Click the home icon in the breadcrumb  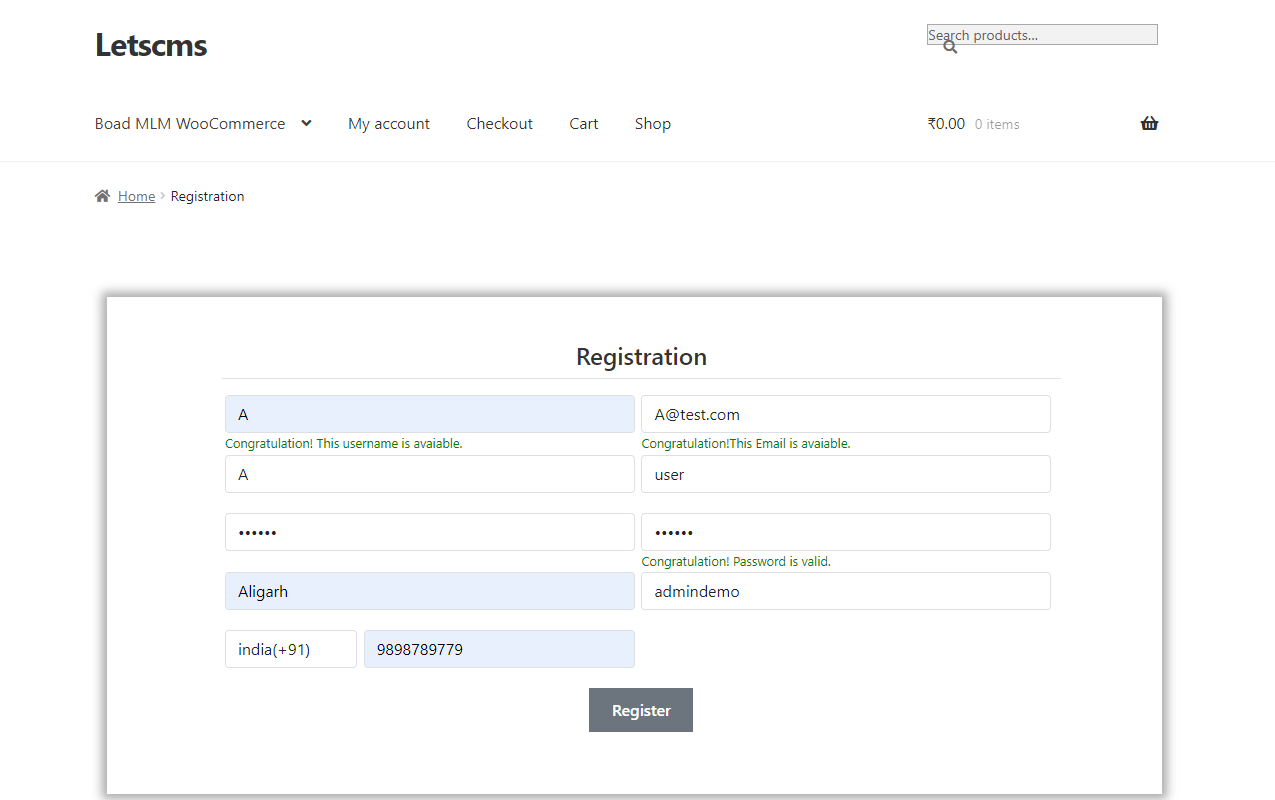[101, 195]
